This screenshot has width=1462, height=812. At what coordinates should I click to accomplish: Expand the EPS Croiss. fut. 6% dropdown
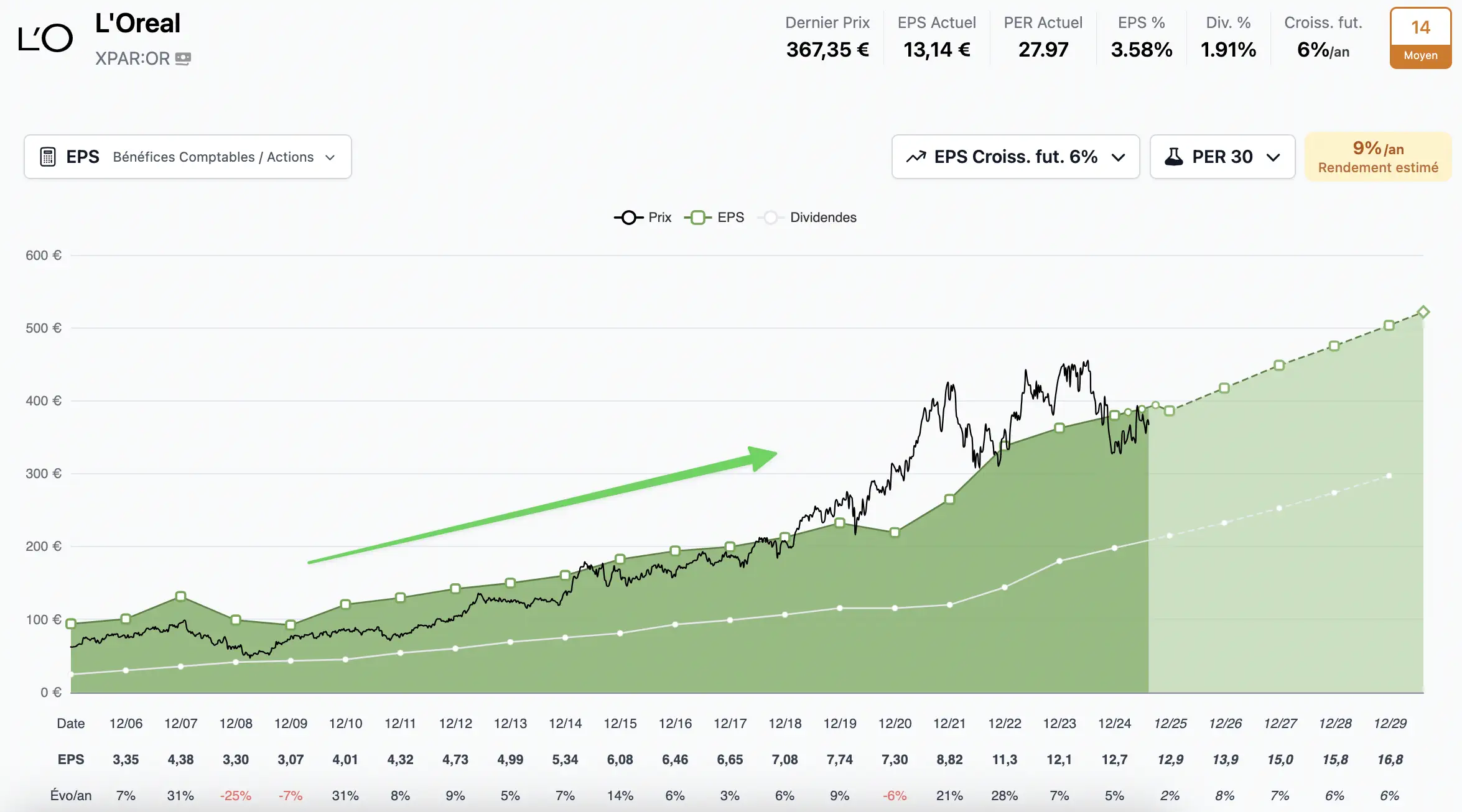(1015, 157)
